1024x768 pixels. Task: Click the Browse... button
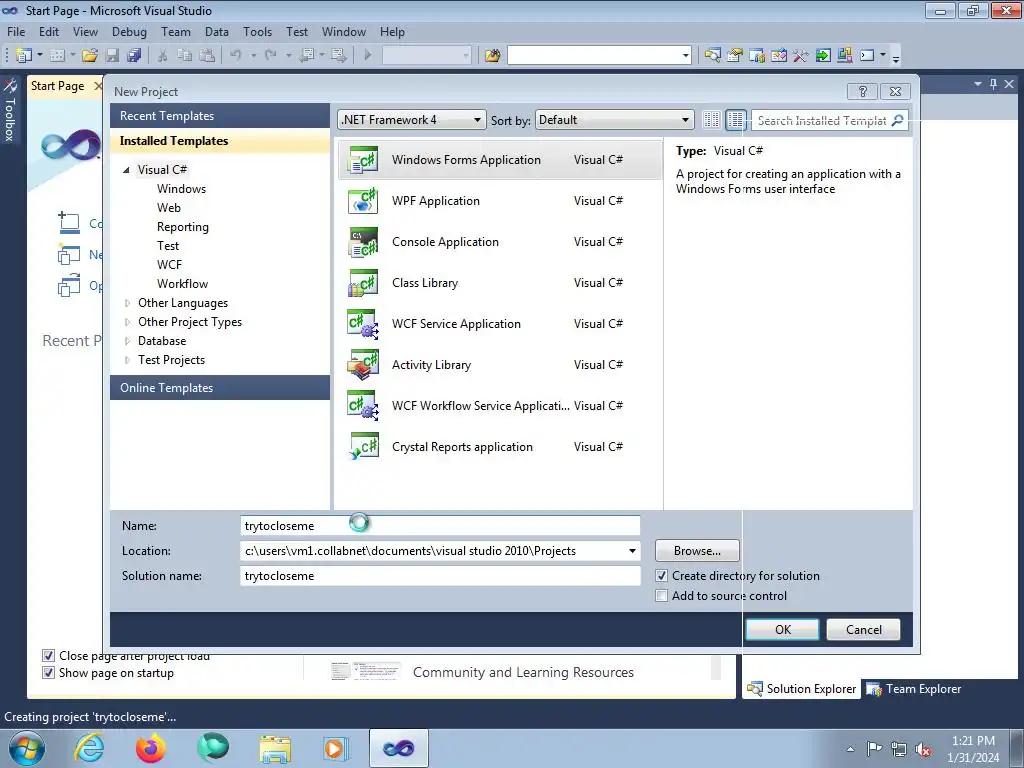pyautogui.click(x=697, y=551)
